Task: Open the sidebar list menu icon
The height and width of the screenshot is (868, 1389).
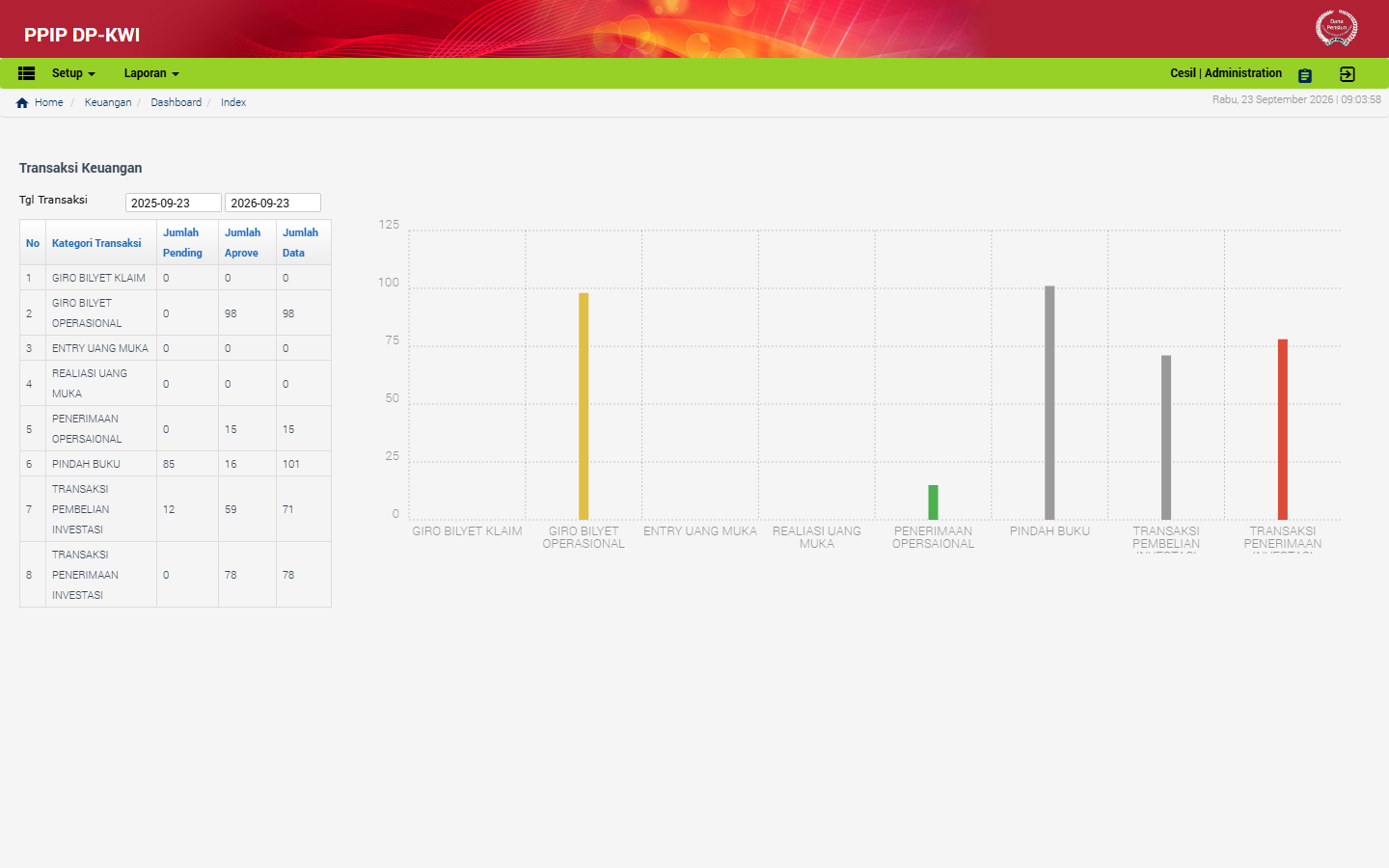Action: 27,73
